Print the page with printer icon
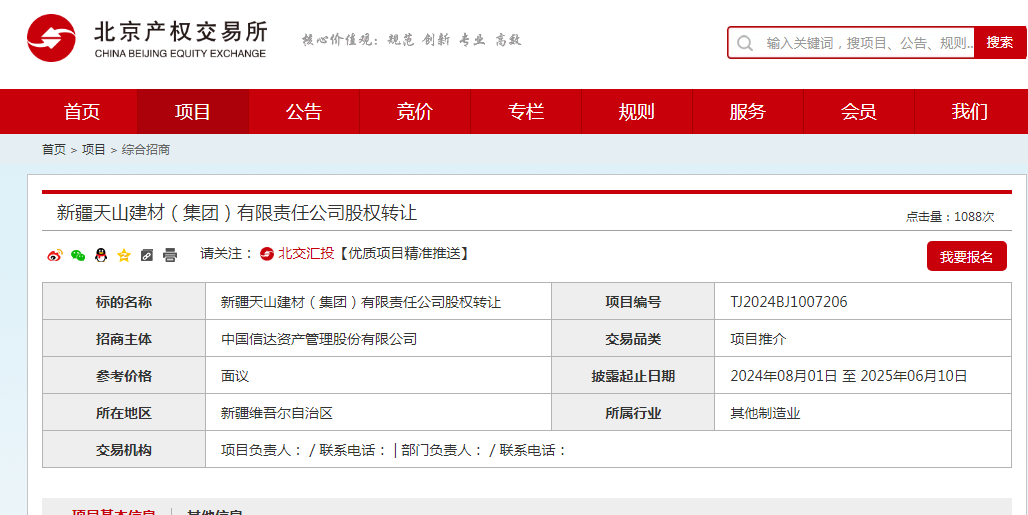The width and height of the screenshot is (1028, 515). (x=170, y=256)
